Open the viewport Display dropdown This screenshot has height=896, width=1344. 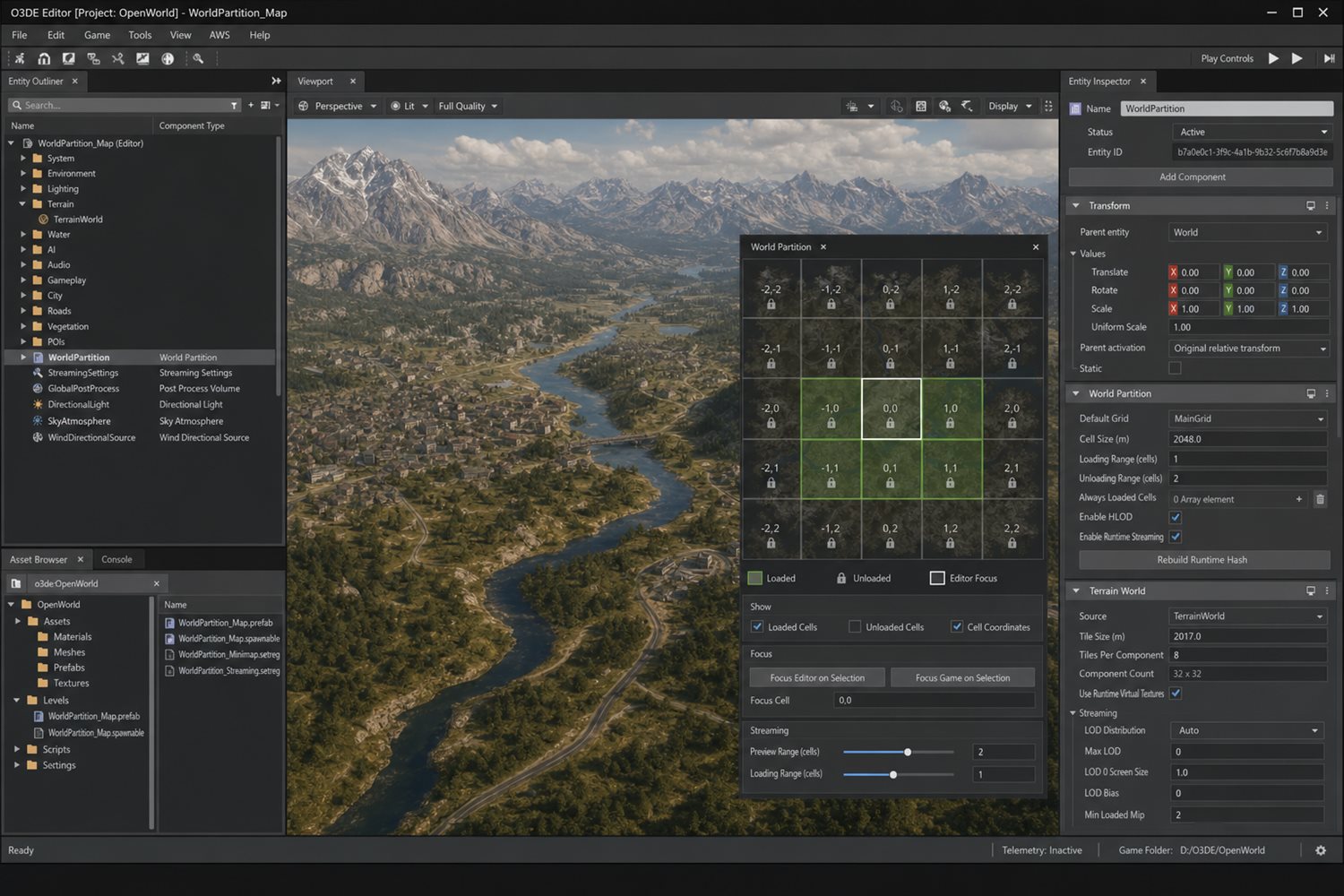point(1010,106)
